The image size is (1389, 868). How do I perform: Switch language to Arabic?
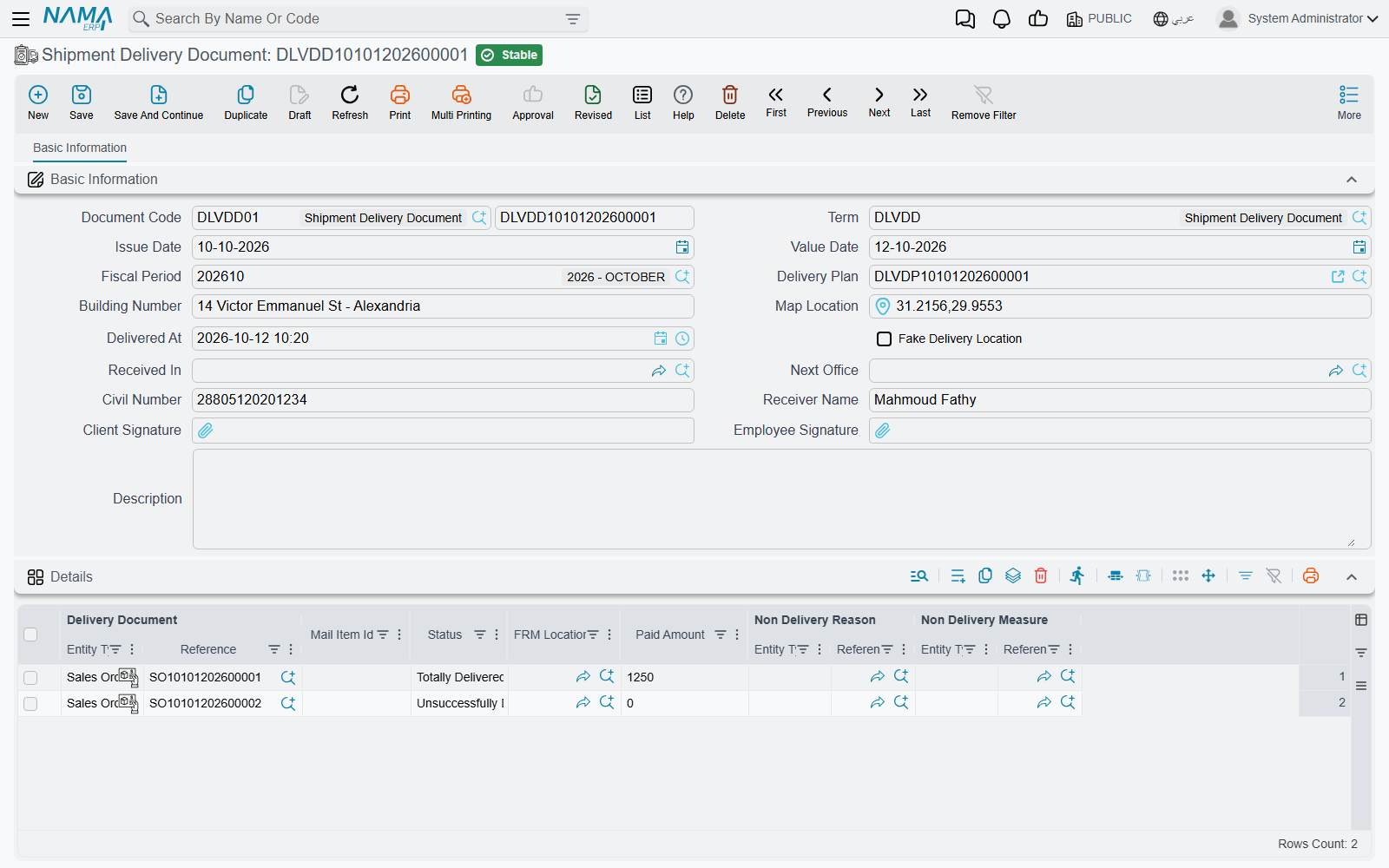(1174, 19)
